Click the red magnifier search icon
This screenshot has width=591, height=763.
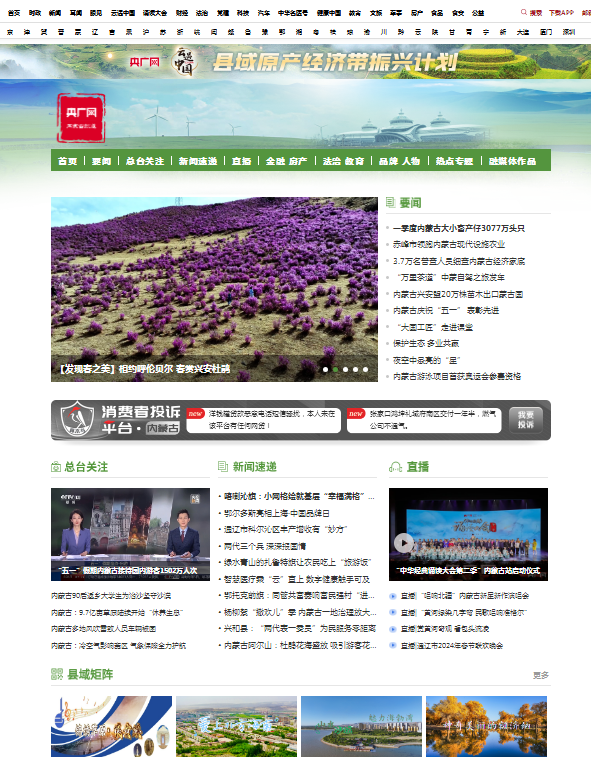click(x=523, y=13)
